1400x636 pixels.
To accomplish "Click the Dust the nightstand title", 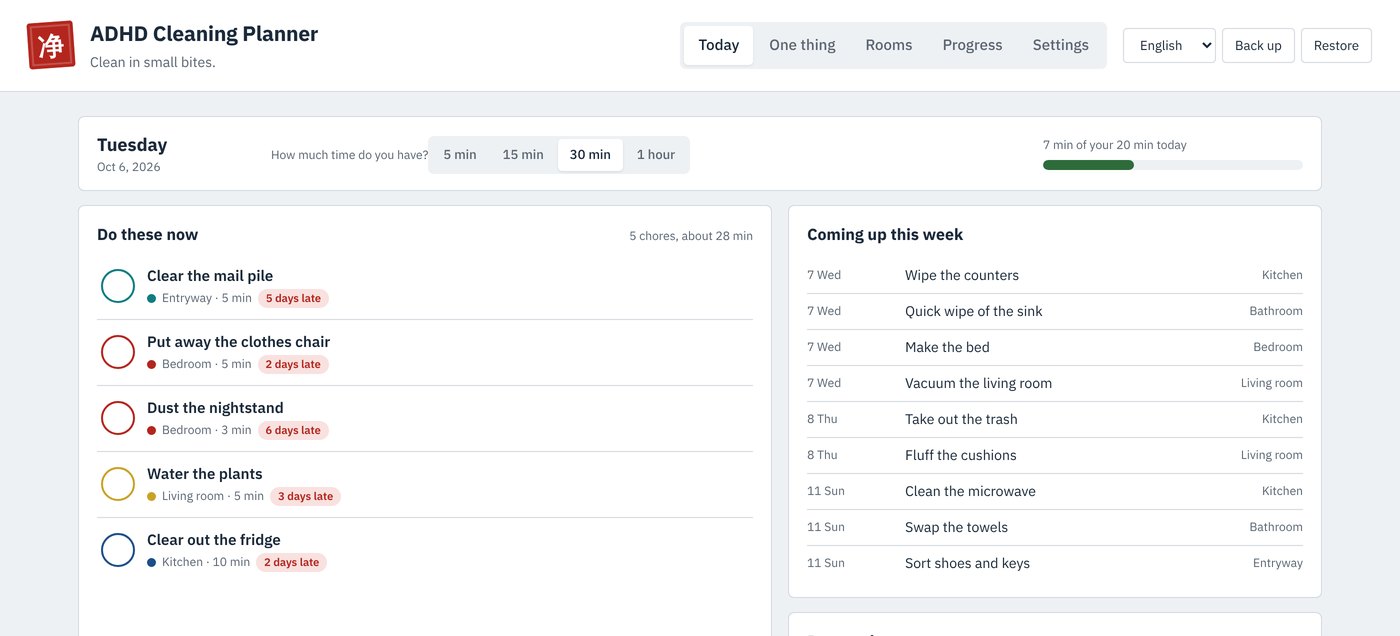I will [215, 408].
